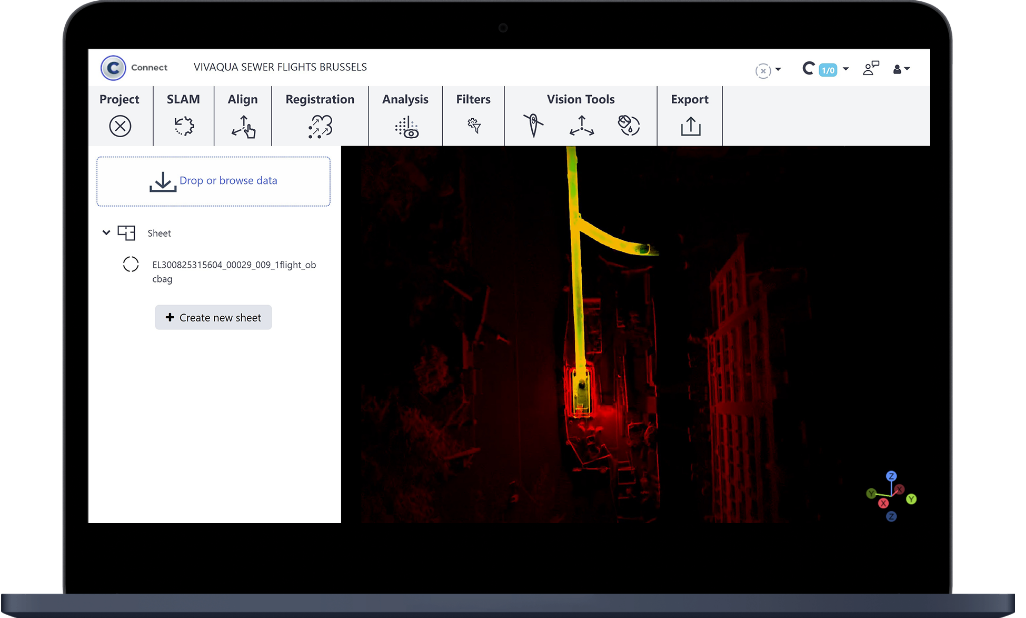Screen dimensions: 1026x618
Task: Open the Registration tool
Action: [x=320, y=126]
